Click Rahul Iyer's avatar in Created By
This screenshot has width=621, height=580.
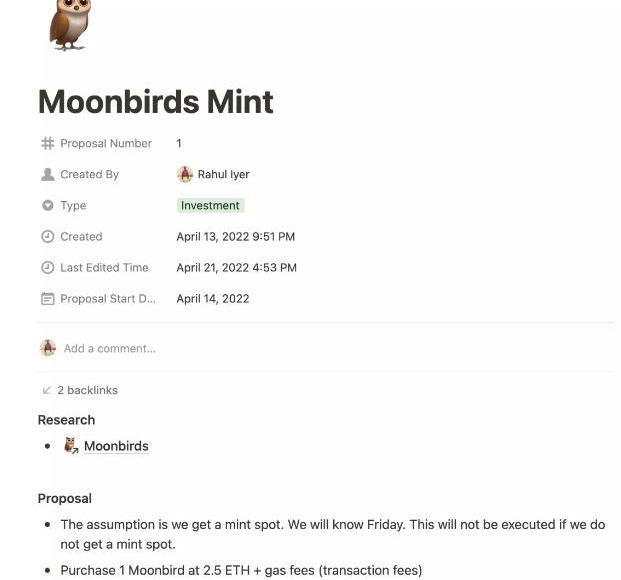point(185,174)
